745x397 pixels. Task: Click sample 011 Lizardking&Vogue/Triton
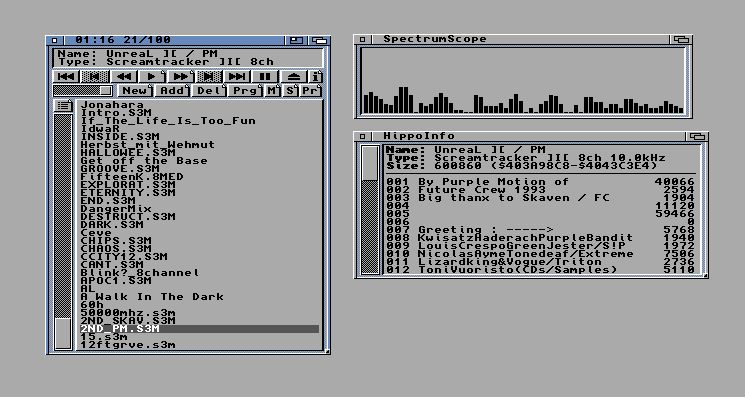[x=540, y=262]
